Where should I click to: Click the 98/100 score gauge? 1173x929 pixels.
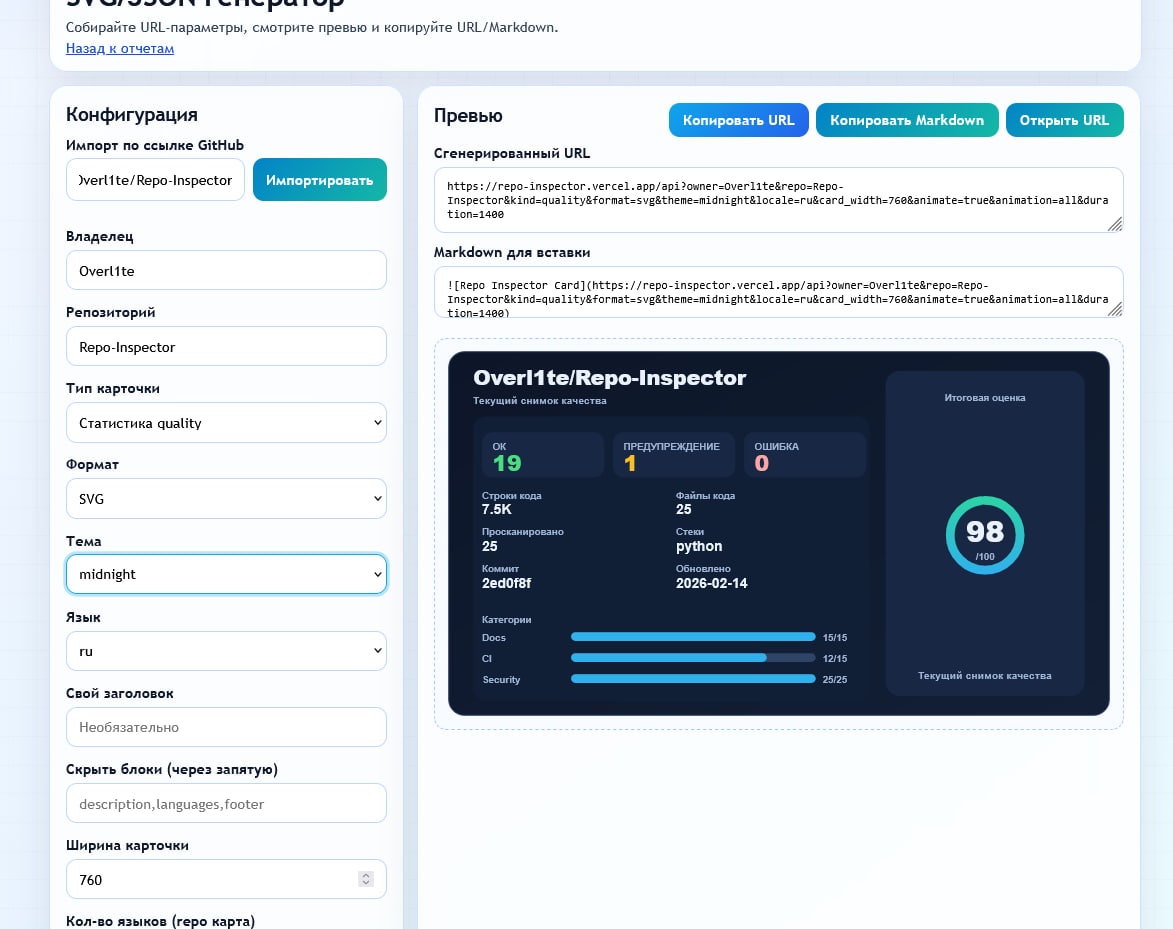point(984,535)
